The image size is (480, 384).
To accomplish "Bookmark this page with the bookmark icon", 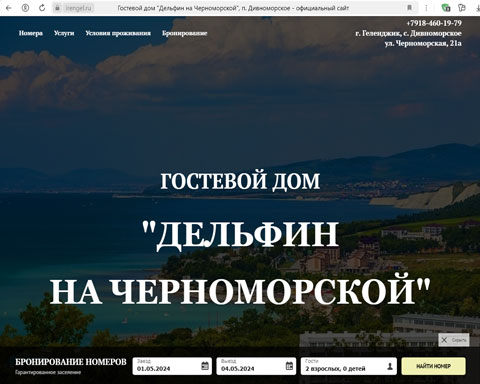I will click(x=409, y=8).
